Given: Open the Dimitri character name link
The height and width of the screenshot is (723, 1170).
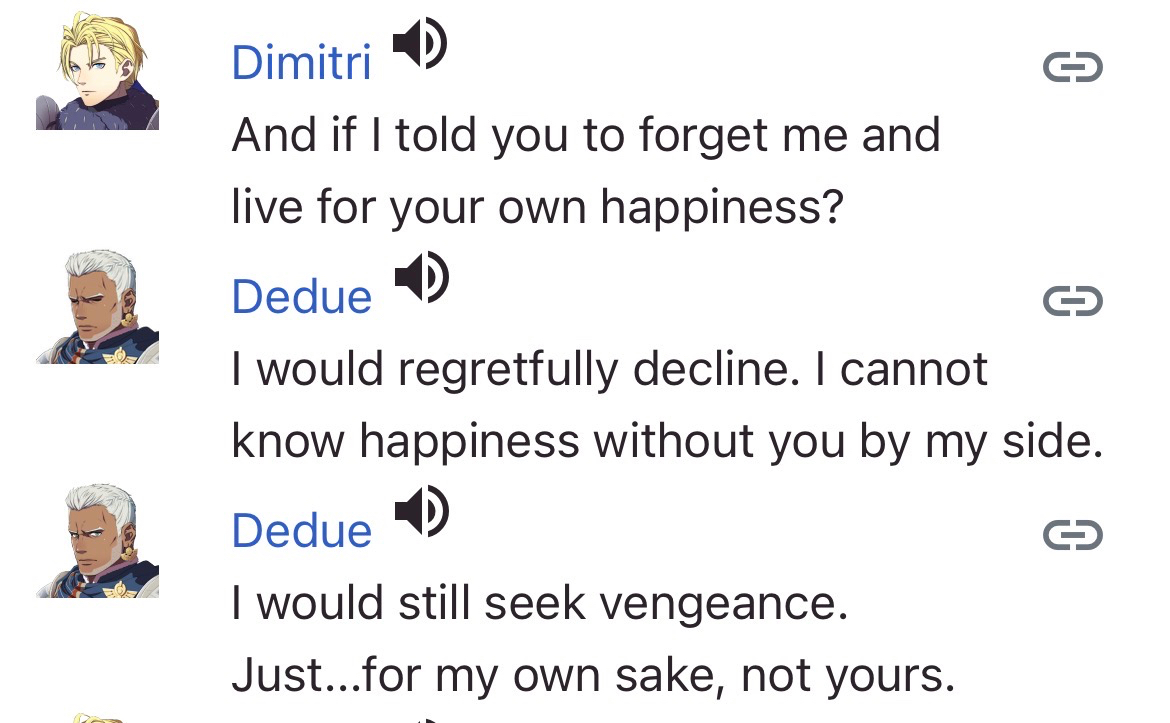Looking at the screenshot, I should point(301,64).
